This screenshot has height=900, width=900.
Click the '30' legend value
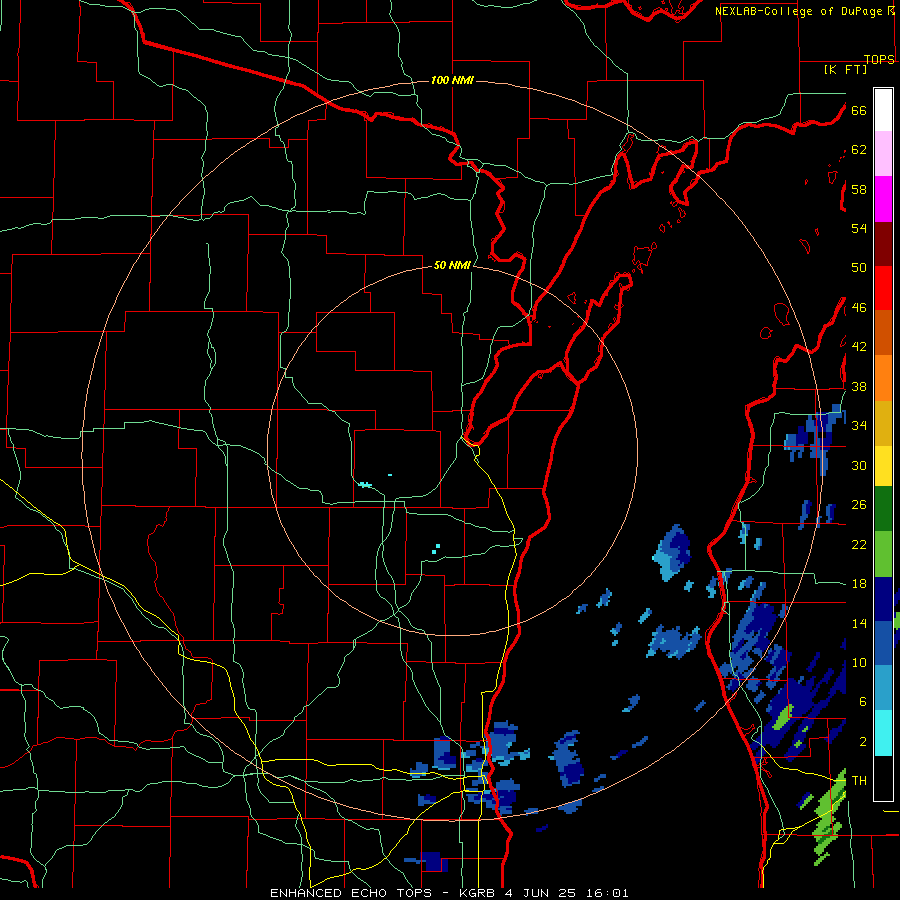coord(859,465)
